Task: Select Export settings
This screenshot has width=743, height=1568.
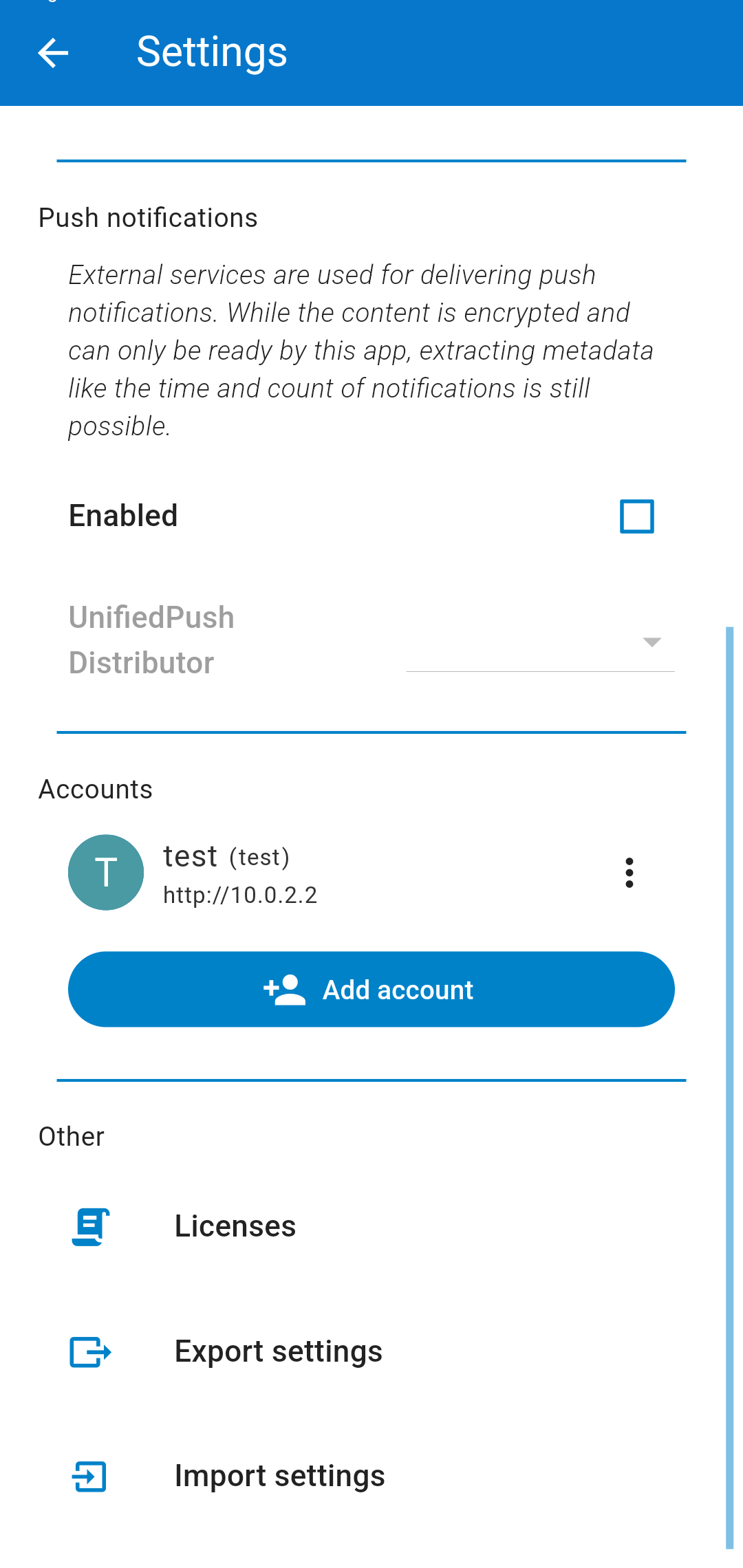Action: (x=371, y=1351)
